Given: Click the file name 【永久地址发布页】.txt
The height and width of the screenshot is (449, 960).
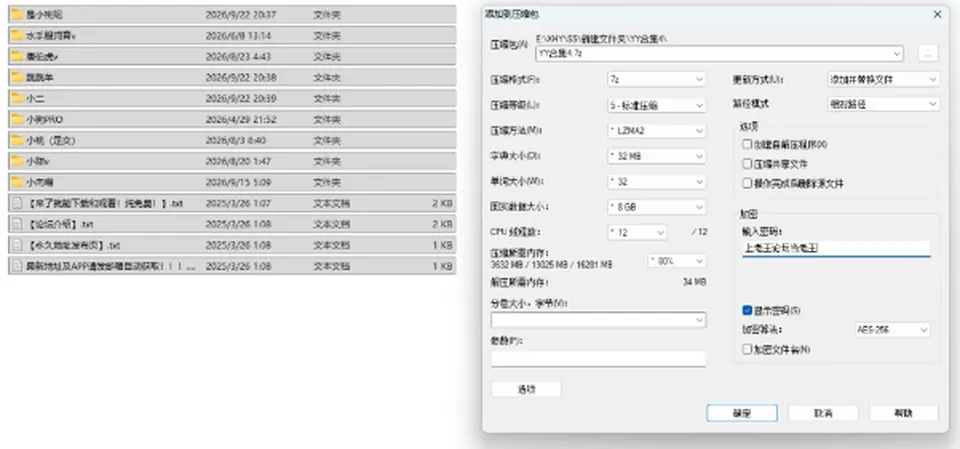Looking at the screenshot, I should [73, 245].
